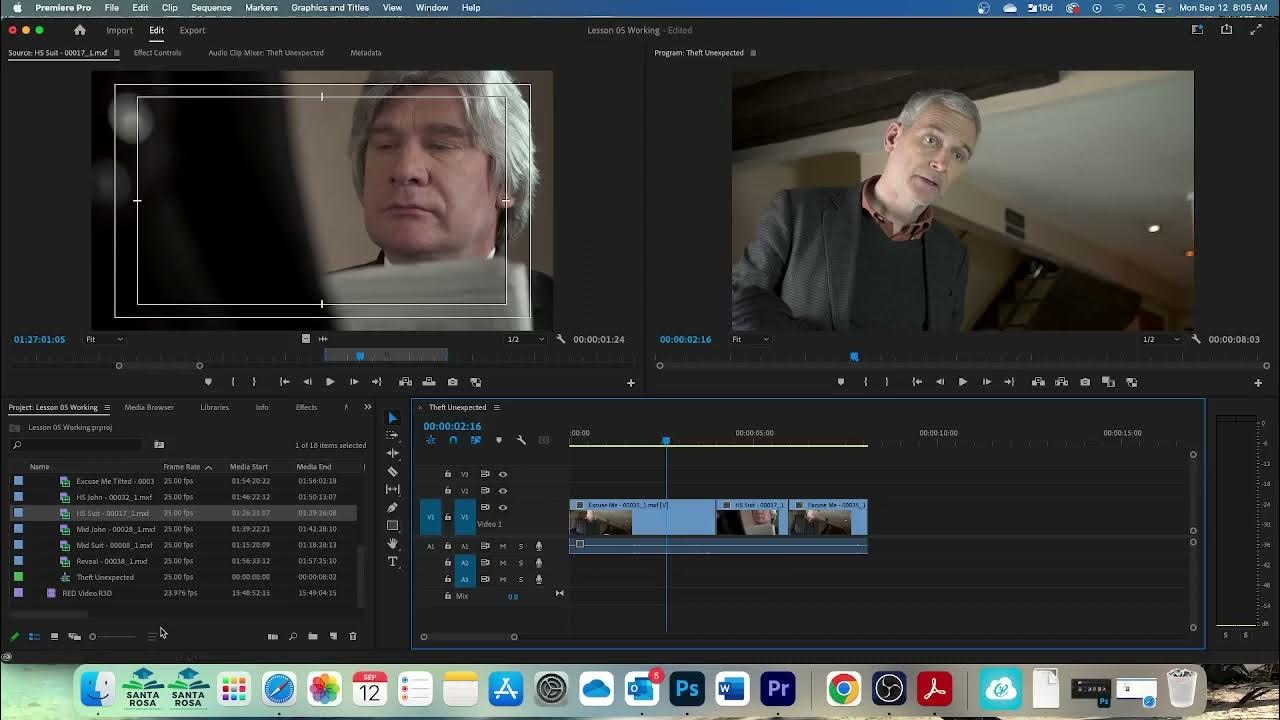Delete selected item with trash icon
Screen dimensions: 1280x720
point(352,636)
